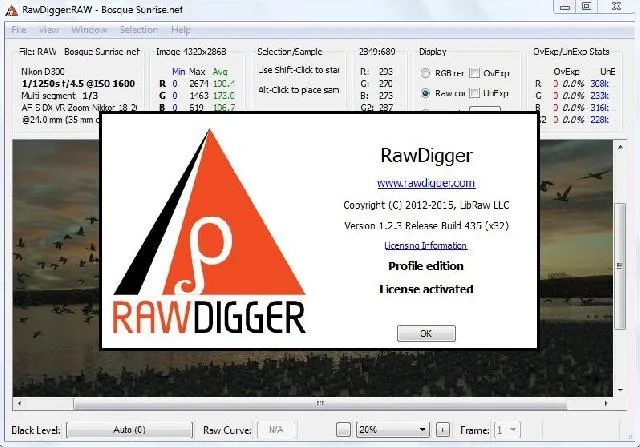This screenshot has height=447, width=640.
Task: Click the 'License activated' text
Action: click(426, 289)
